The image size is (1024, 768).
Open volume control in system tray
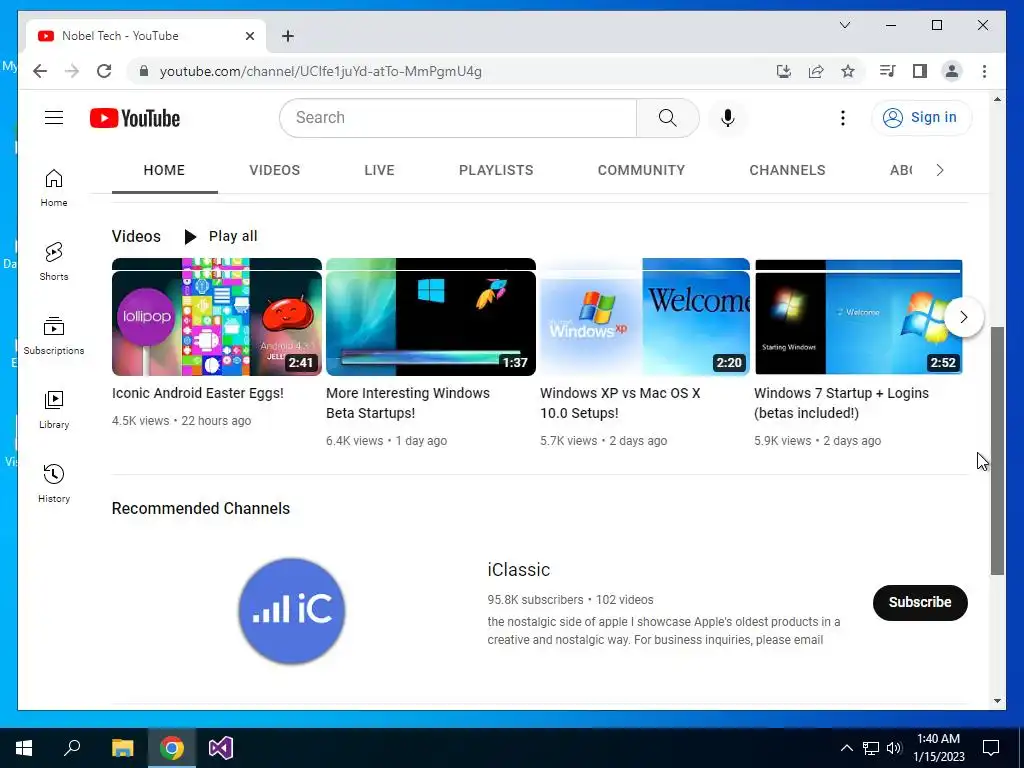pyautogui.click(x=894, y=748)
